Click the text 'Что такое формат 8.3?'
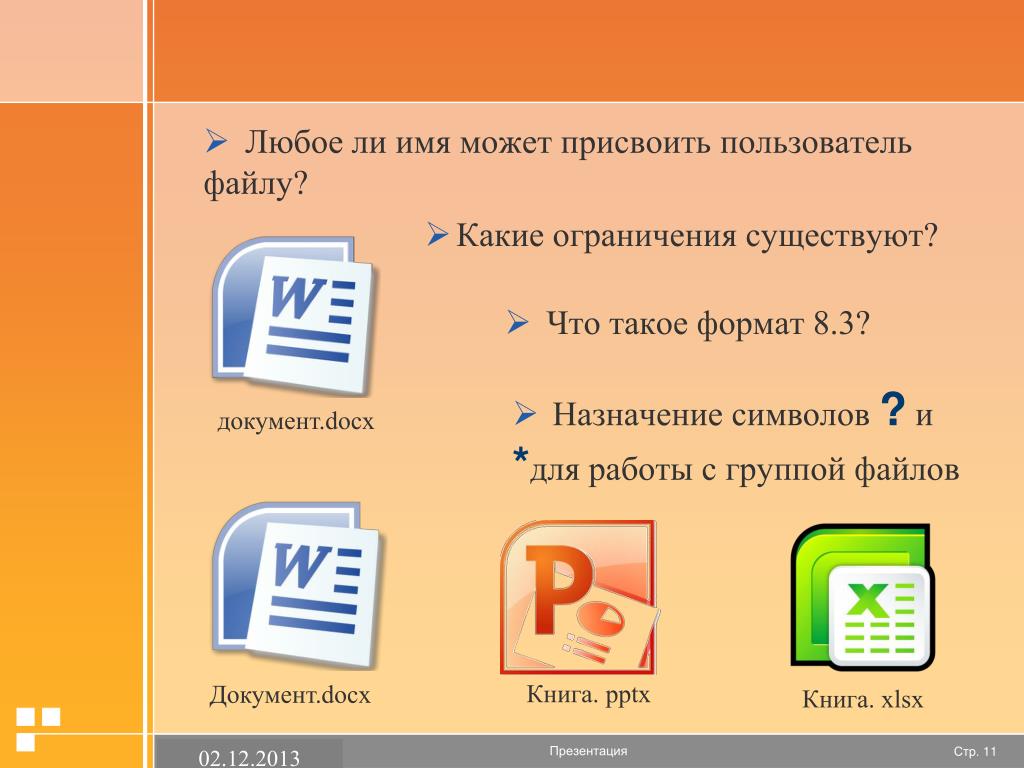This screenshot has height=768, width=1024. [x=708, y=323]
